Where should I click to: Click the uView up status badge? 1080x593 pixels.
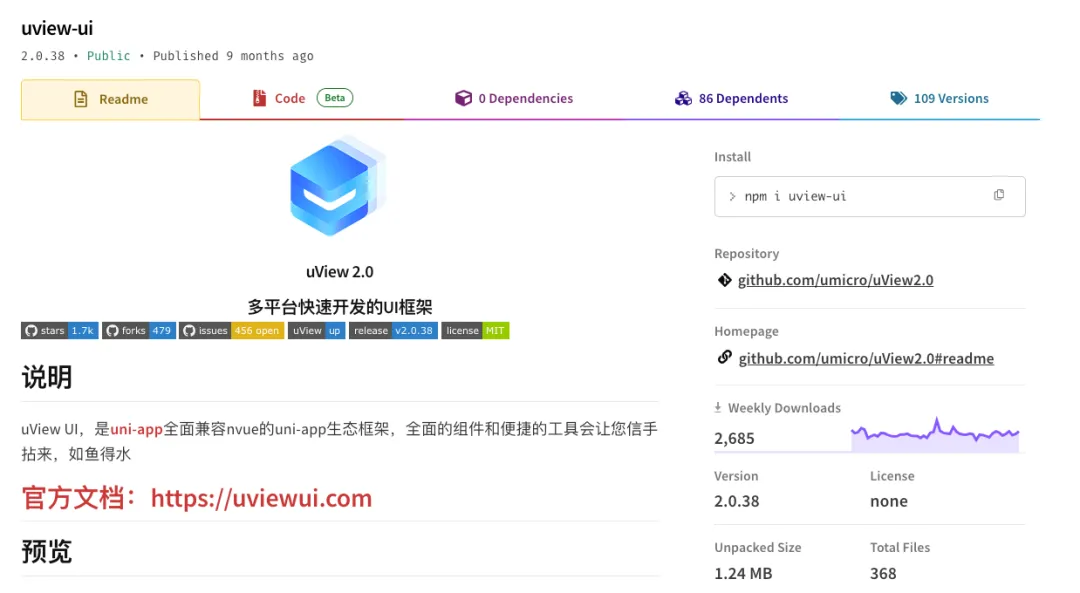coord(316,331)
